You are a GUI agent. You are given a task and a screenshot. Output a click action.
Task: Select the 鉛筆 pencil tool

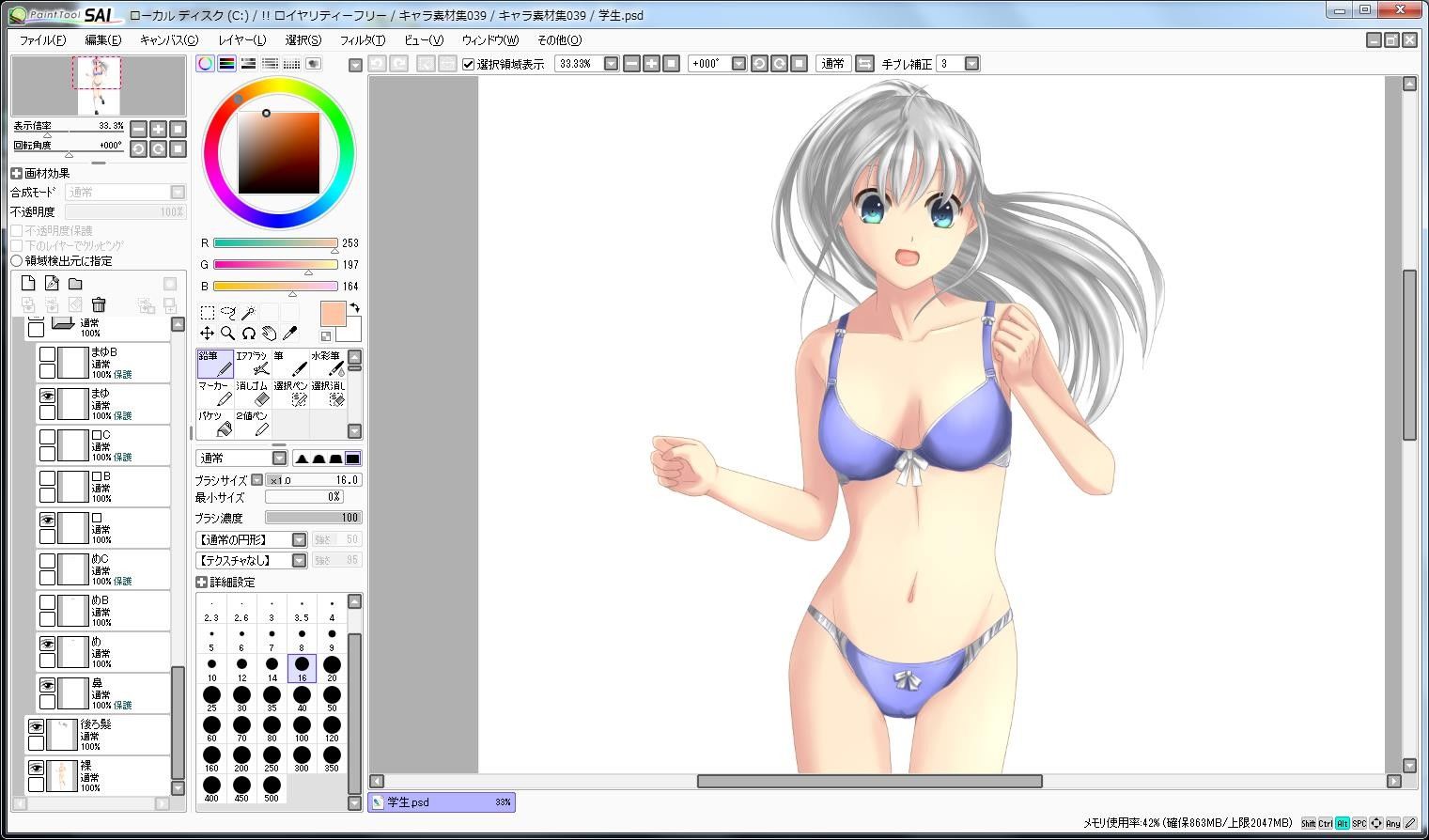coord(215,364)
